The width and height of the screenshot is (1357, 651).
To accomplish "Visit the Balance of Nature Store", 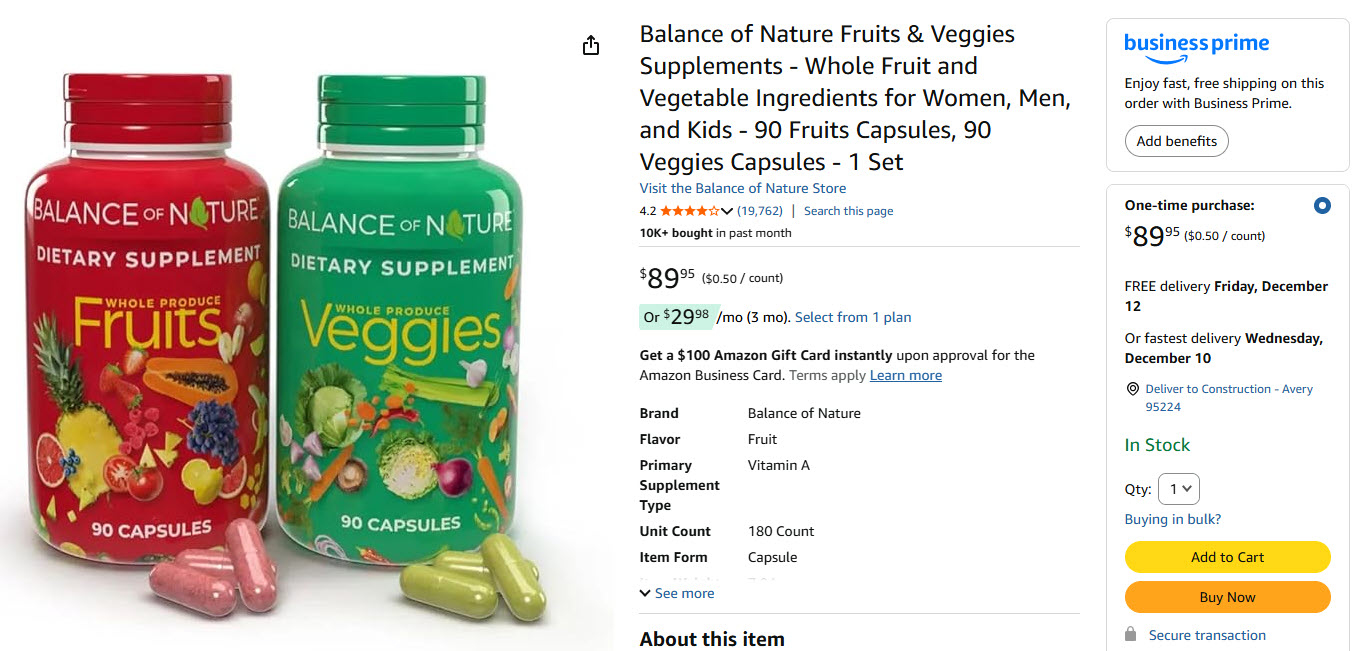I will (743, 188).
